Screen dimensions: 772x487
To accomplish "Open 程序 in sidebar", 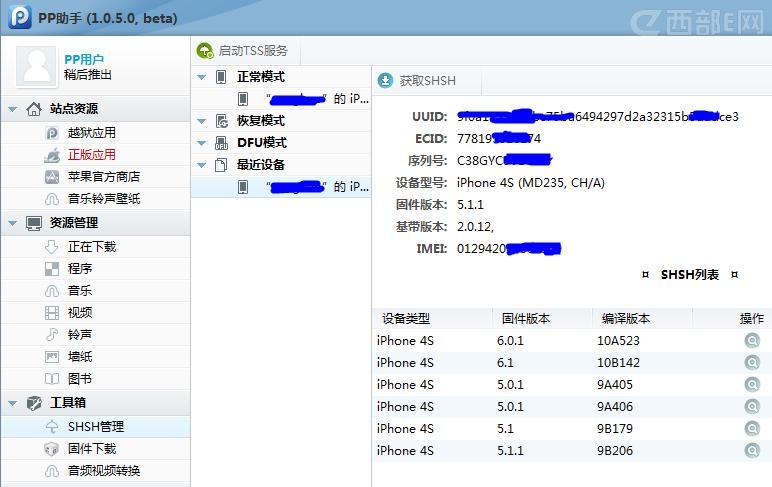I will point(80,269).
